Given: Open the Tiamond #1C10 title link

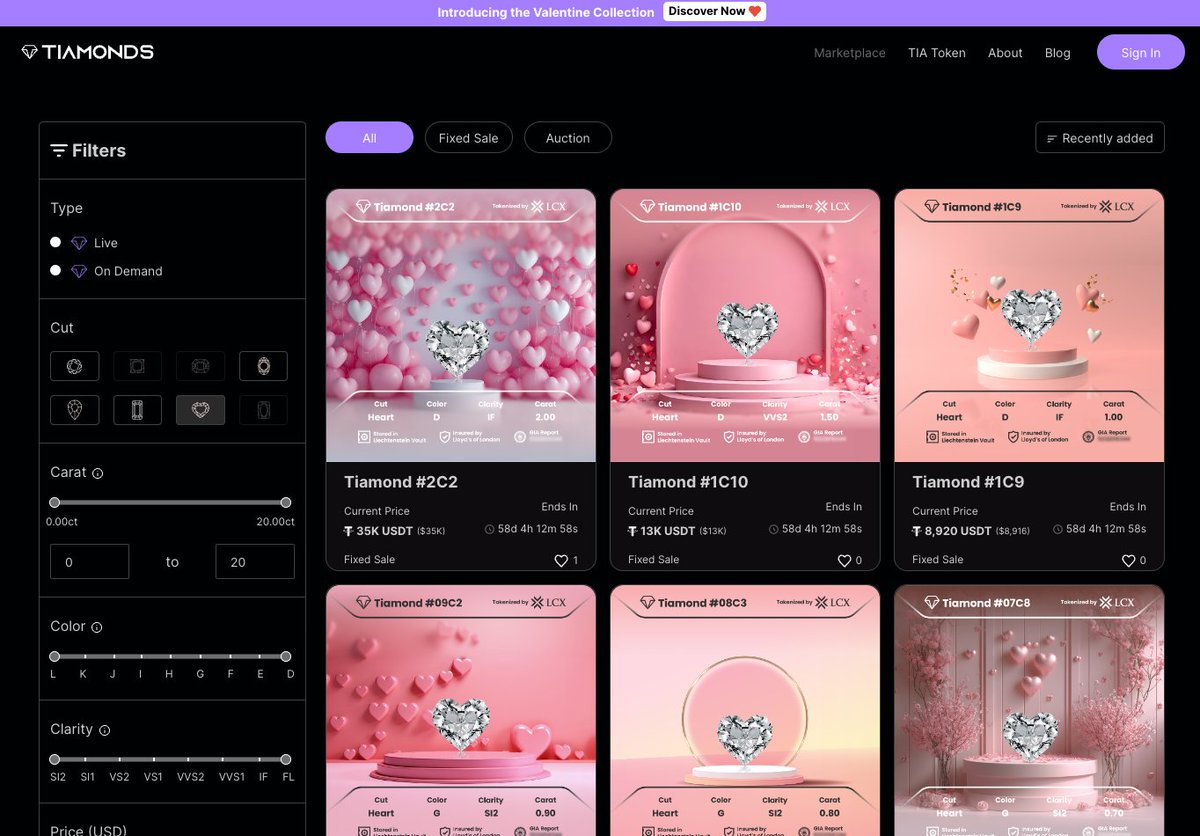Looking at the screenshot, I should 688,482.
